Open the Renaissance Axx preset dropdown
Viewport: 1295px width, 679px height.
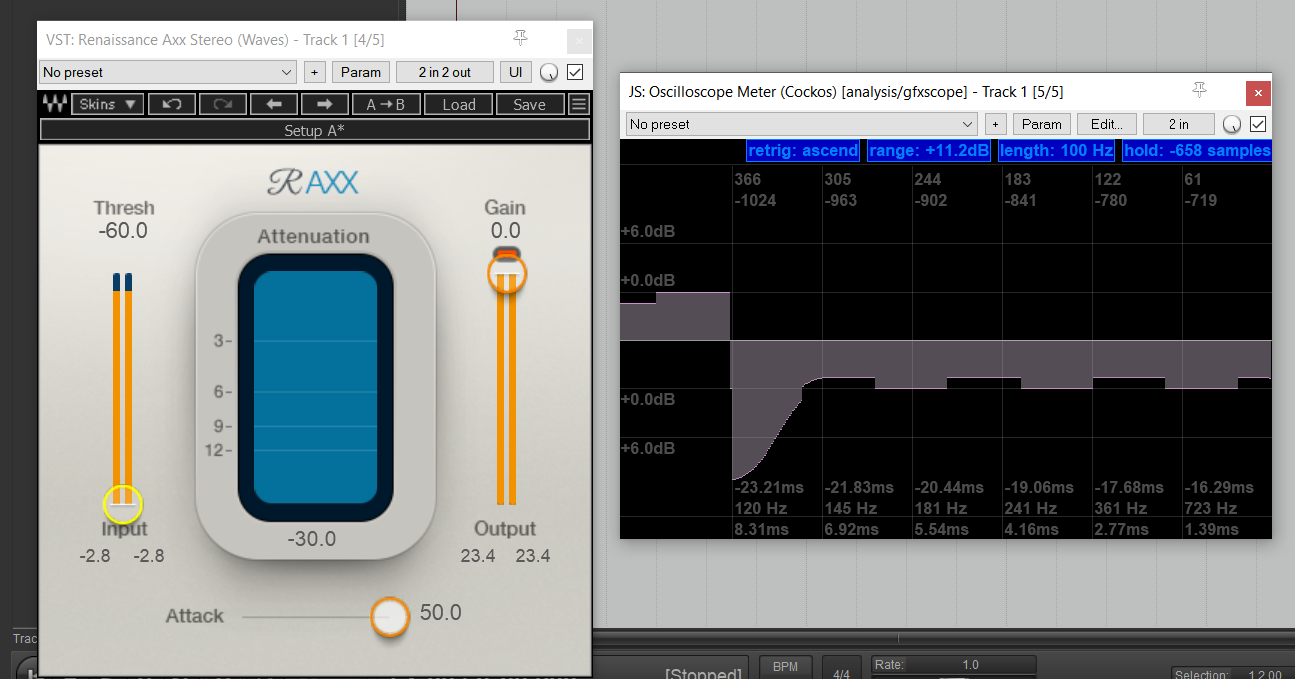(x=168, y=72)
